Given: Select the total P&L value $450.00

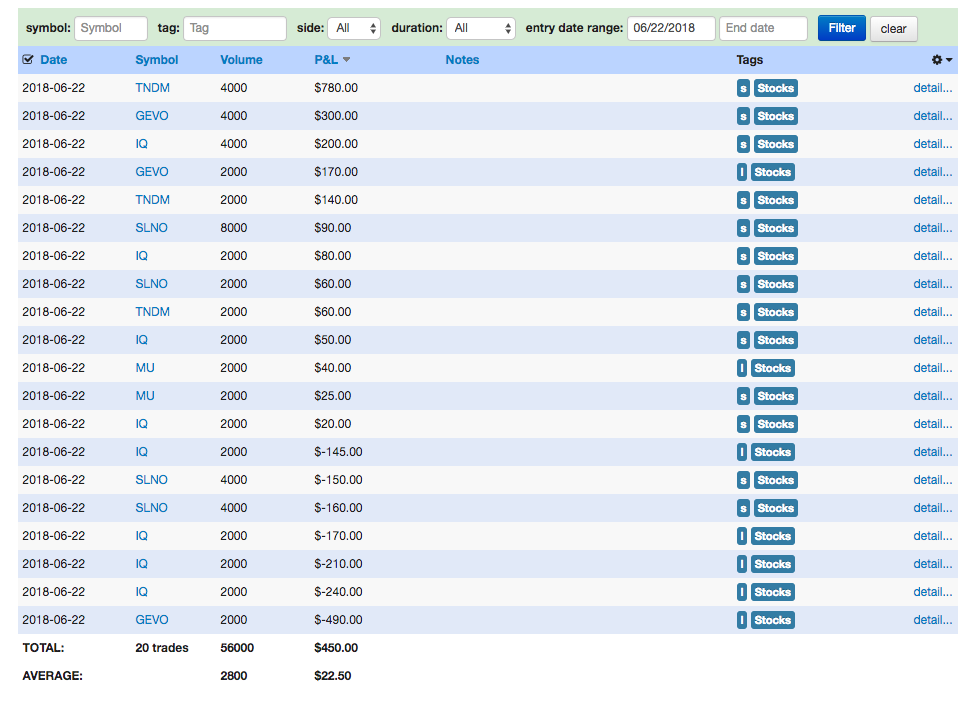Looking at the screenshot, I should [x=336, y=648].
